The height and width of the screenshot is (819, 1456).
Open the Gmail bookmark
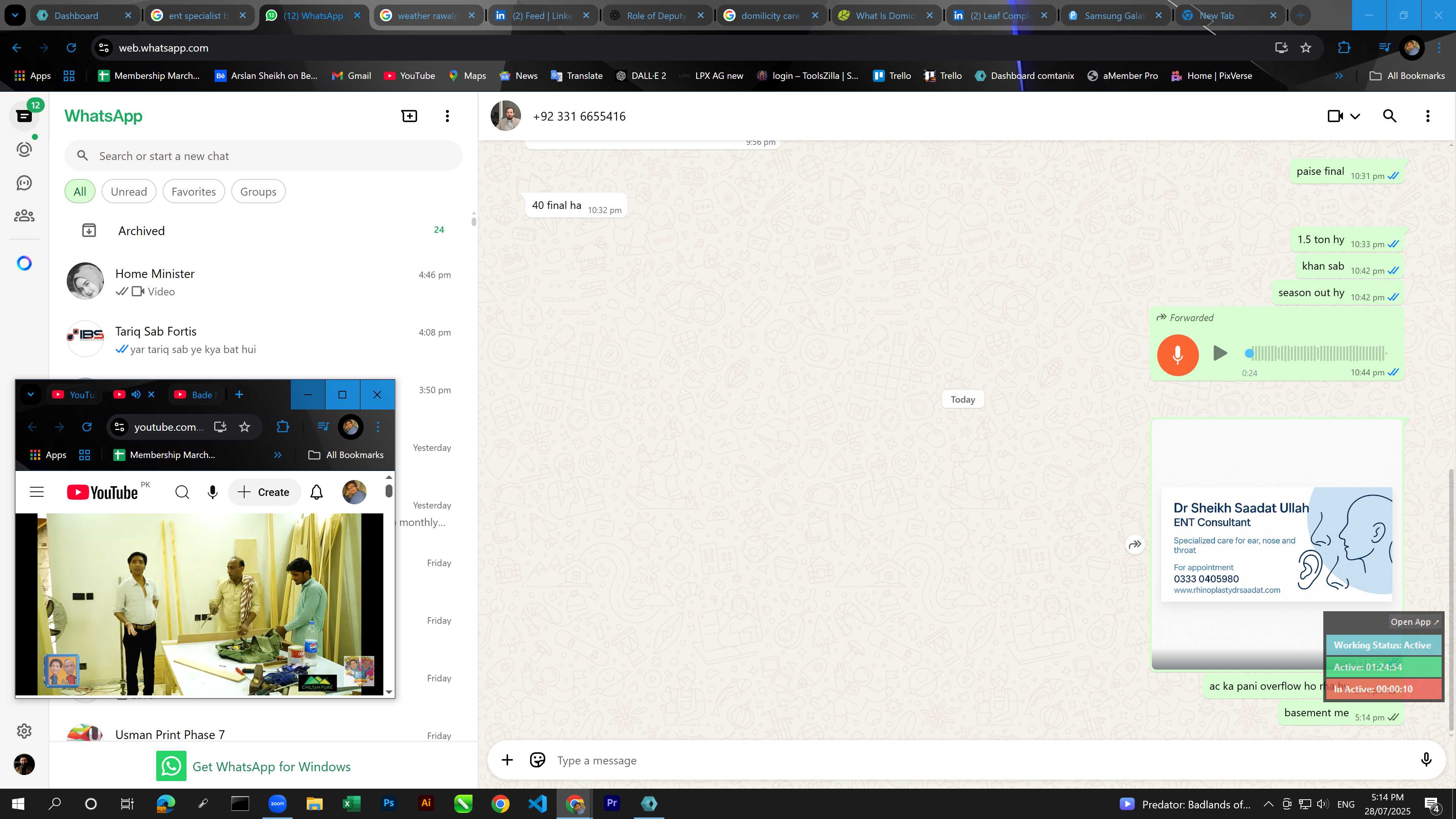(351, 76)
